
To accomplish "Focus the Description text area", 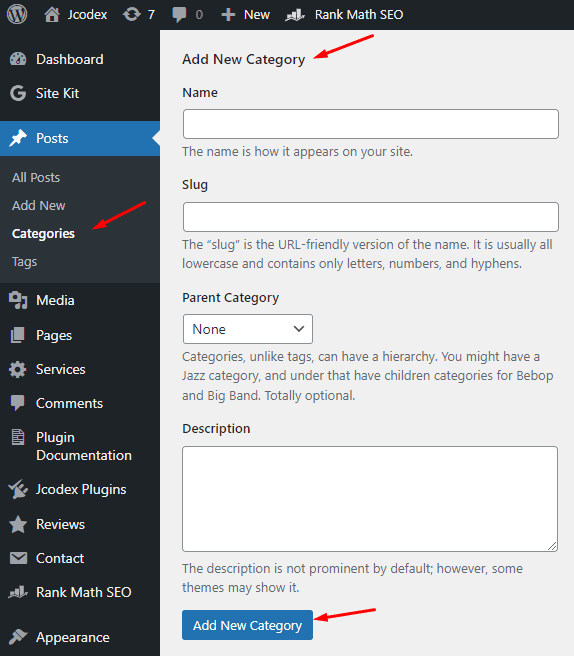I will (x=370, y=499).
